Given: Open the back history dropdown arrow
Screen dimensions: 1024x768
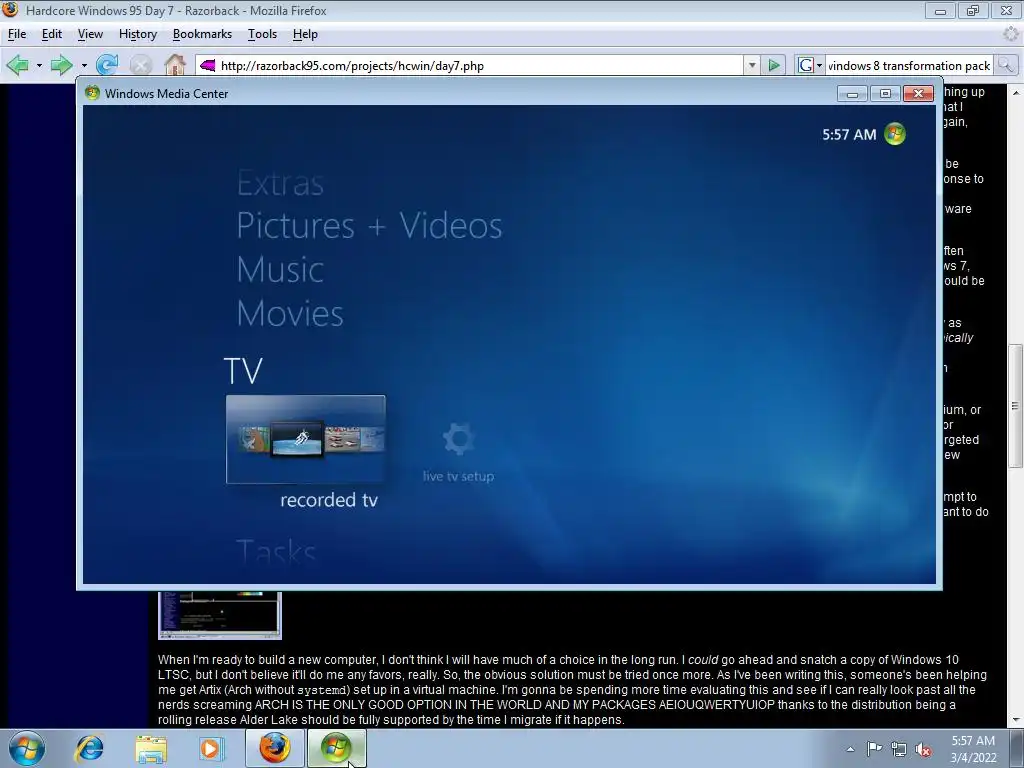Looking at the screenshot, I should pyautogui.click(x=39, y=65).
